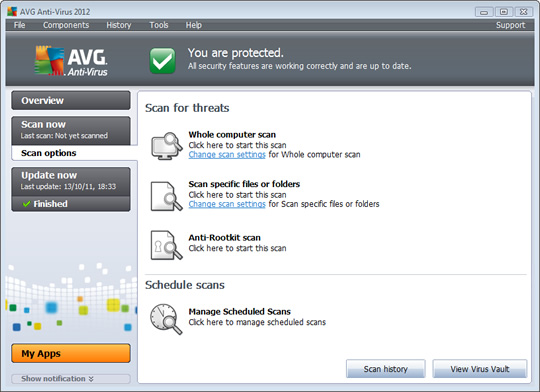Change scan settings for Whole computer scan
The width and height of the screenshot is (540, 392).
click(227, 155)
